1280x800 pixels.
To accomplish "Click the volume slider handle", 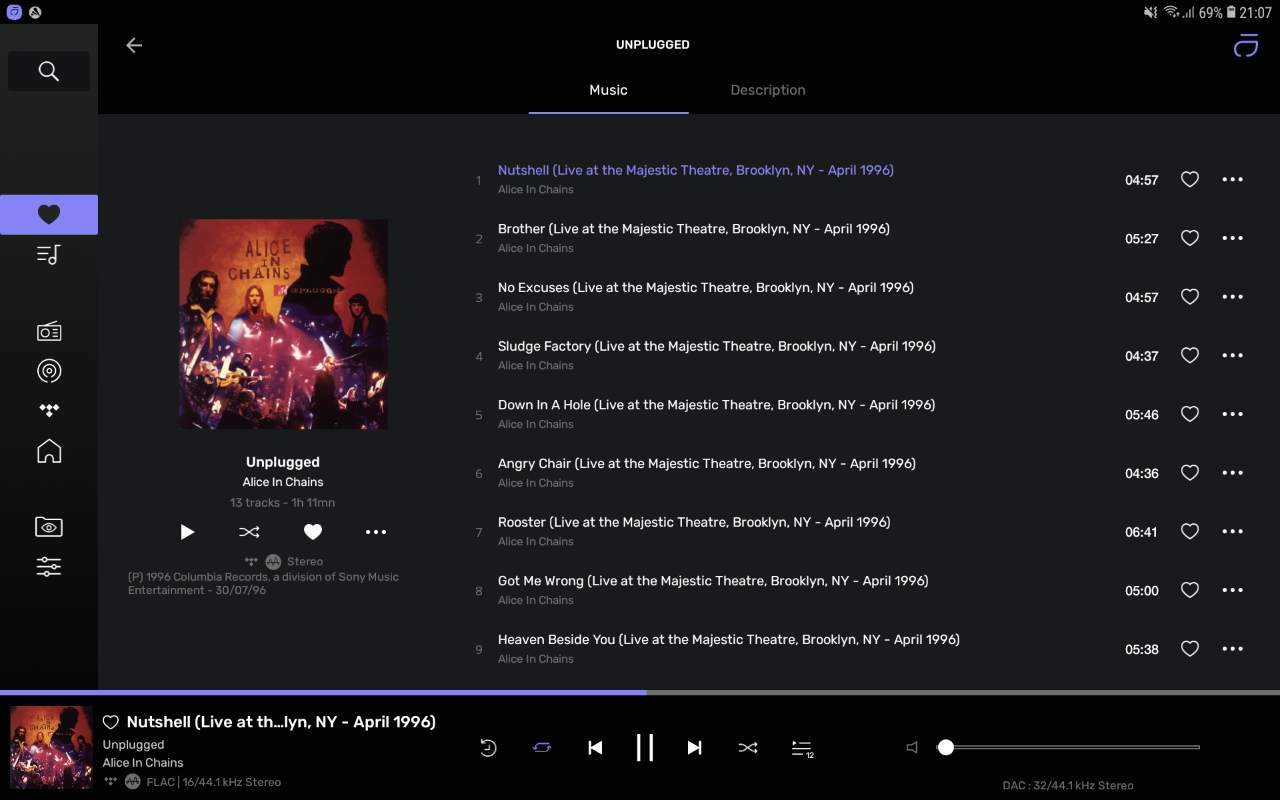I will (x=946, y=747).
